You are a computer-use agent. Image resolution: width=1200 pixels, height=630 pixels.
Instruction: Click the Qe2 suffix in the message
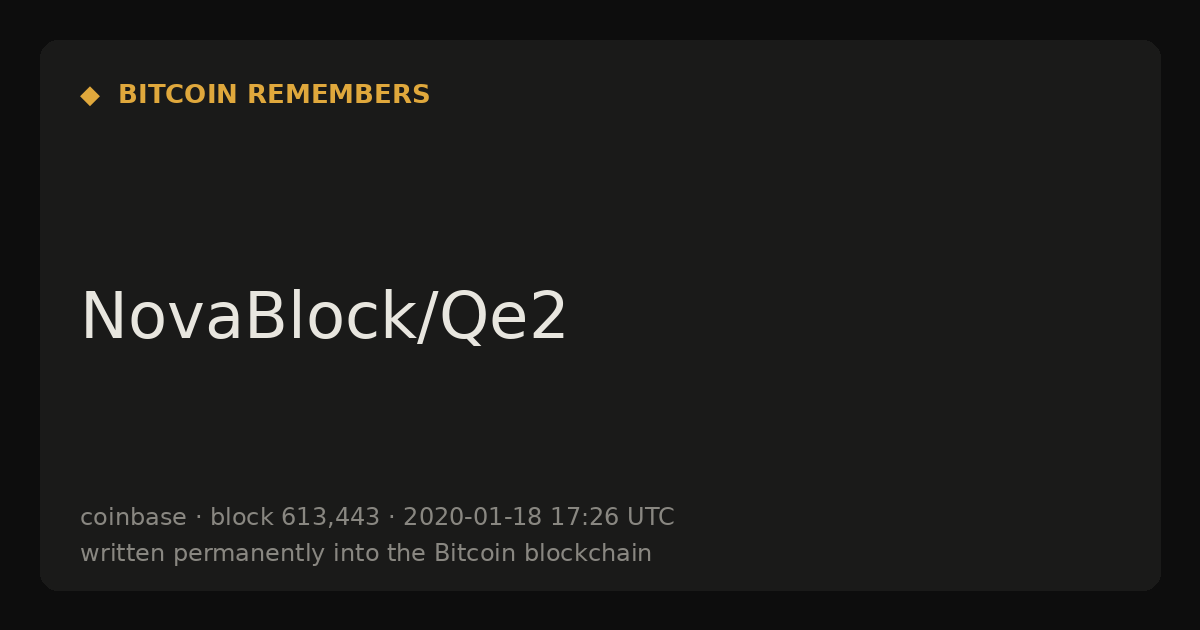(x=503, y=318)
